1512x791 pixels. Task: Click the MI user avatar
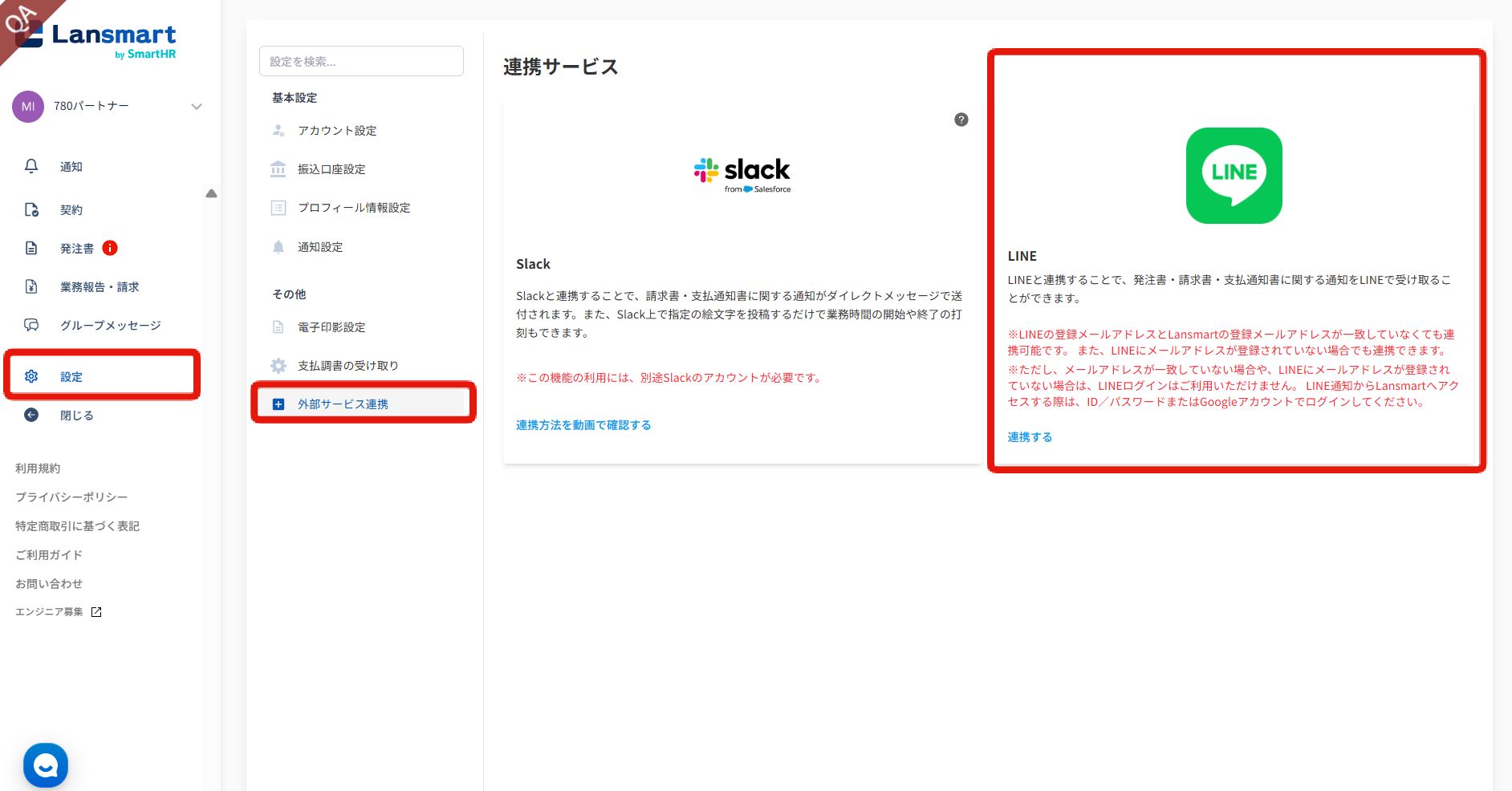click(x=28, y=107)
